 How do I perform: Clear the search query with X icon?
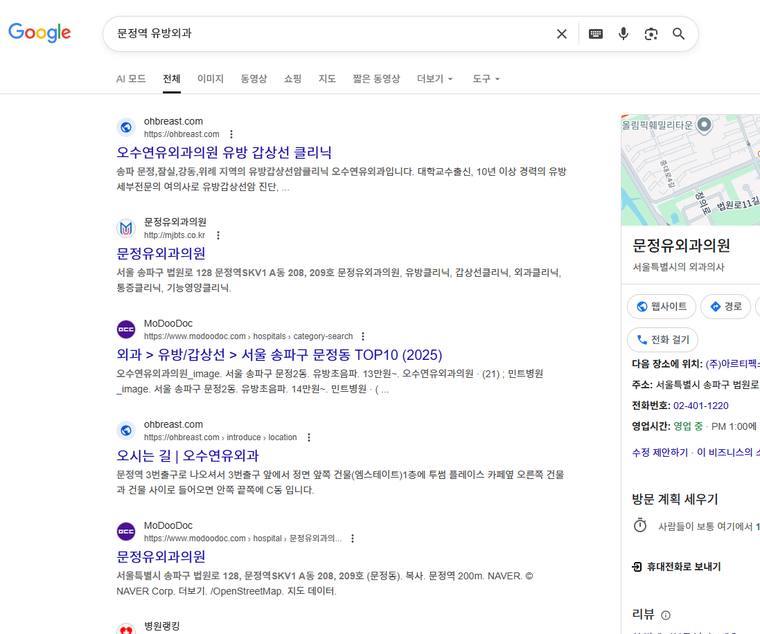[x=562, y=33]
